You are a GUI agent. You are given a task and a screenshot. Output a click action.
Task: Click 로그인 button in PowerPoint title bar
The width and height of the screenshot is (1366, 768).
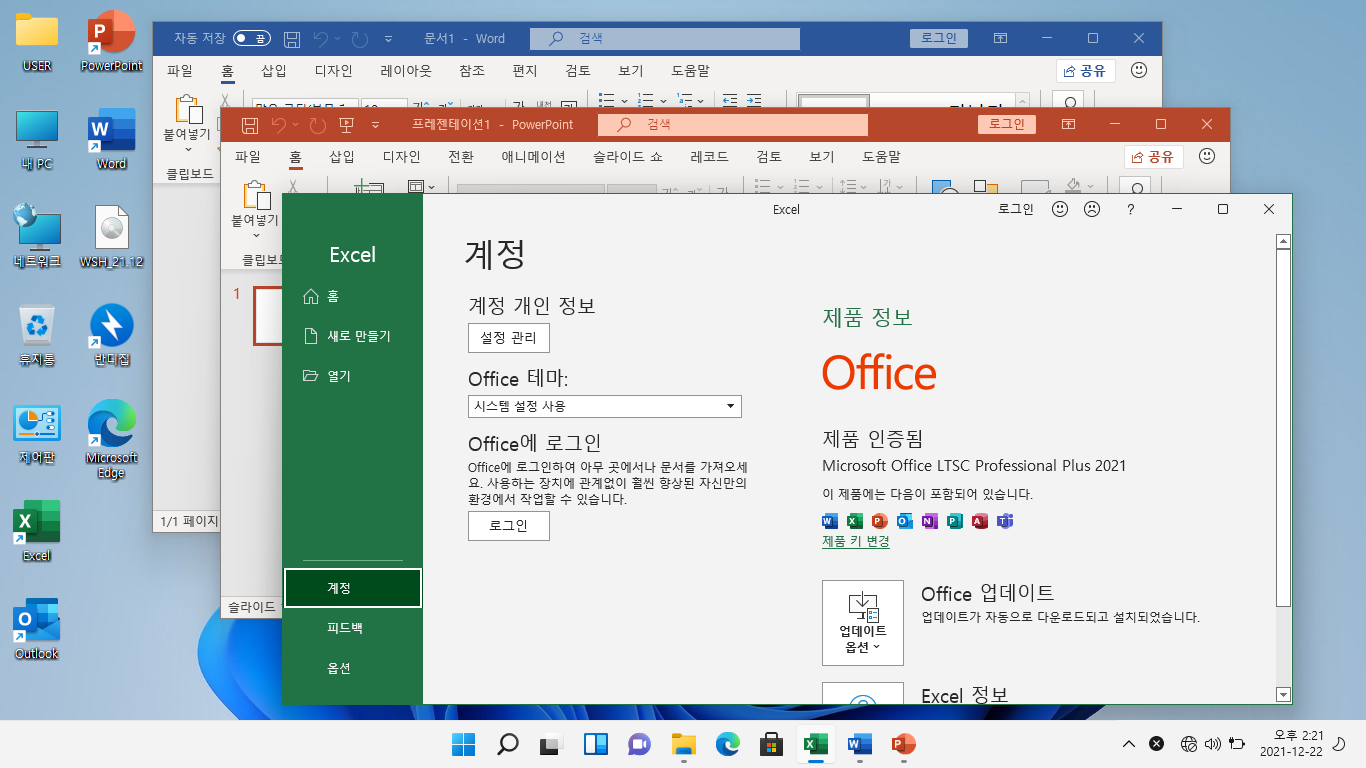1007,124
